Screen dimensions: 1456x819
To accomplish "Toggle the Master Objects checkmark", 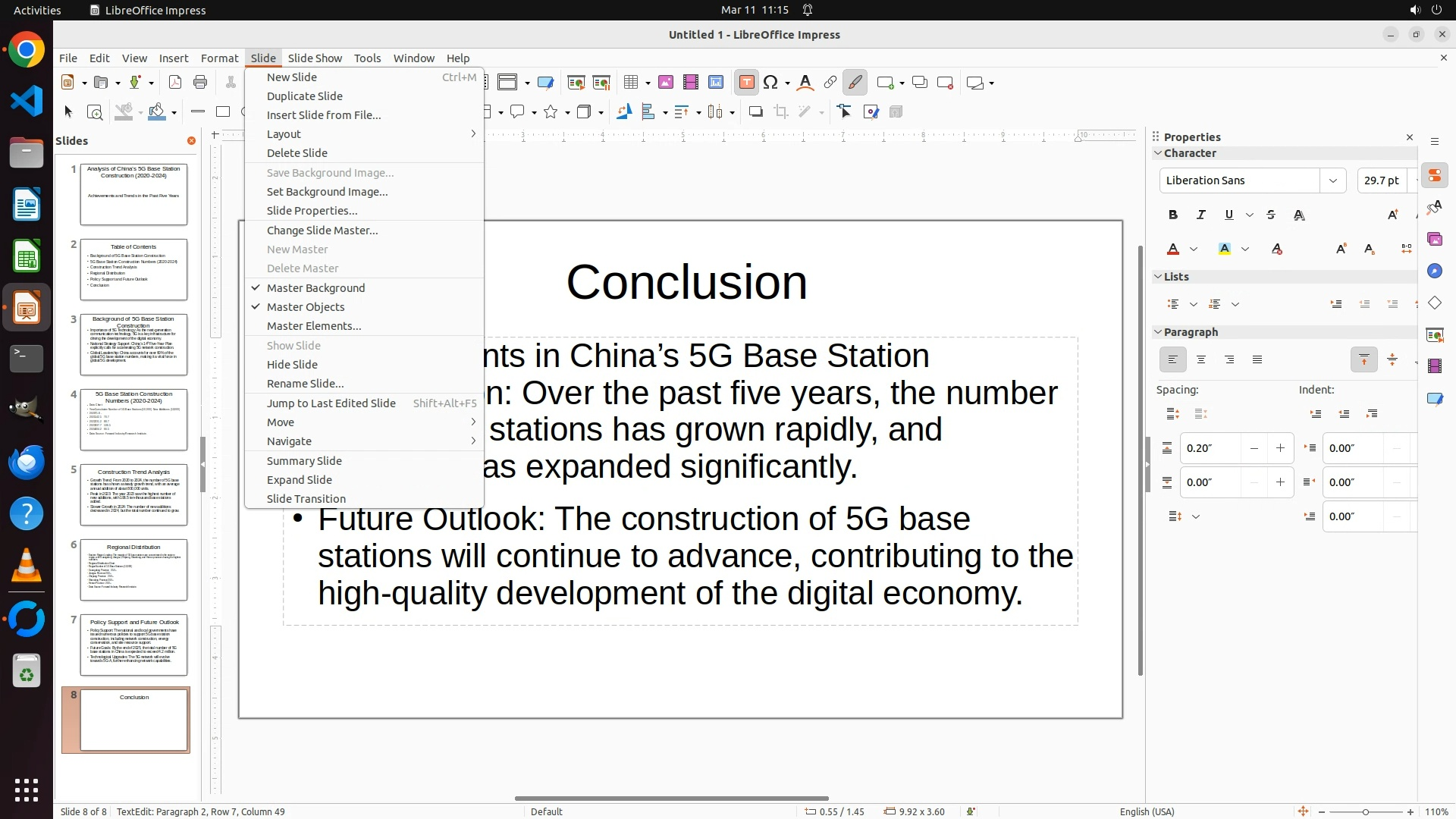I will pyautogui.click(x=306, y=307).
